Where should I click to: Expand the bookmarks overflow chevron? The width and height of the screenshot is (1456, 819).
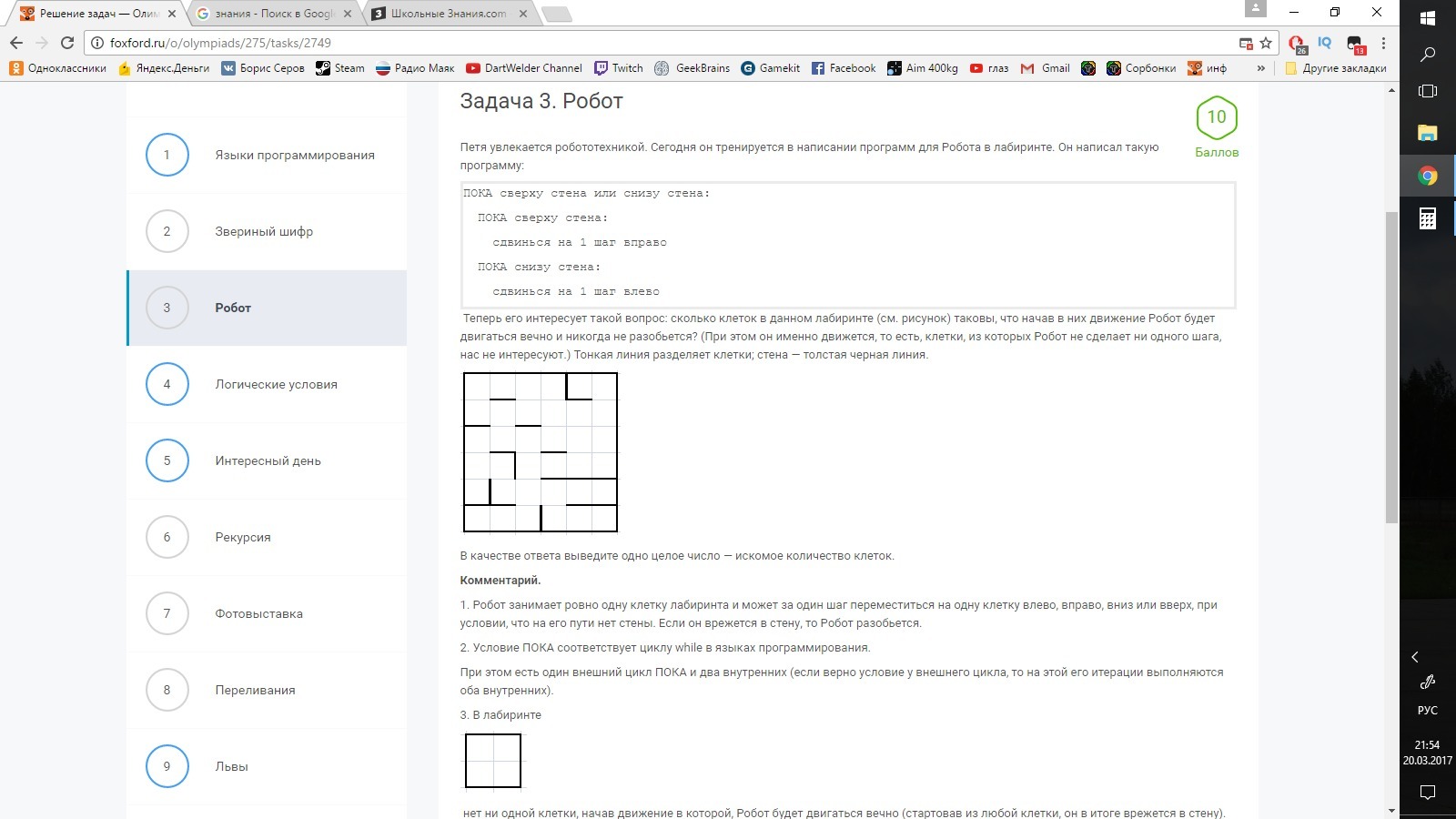[1261, 68]
